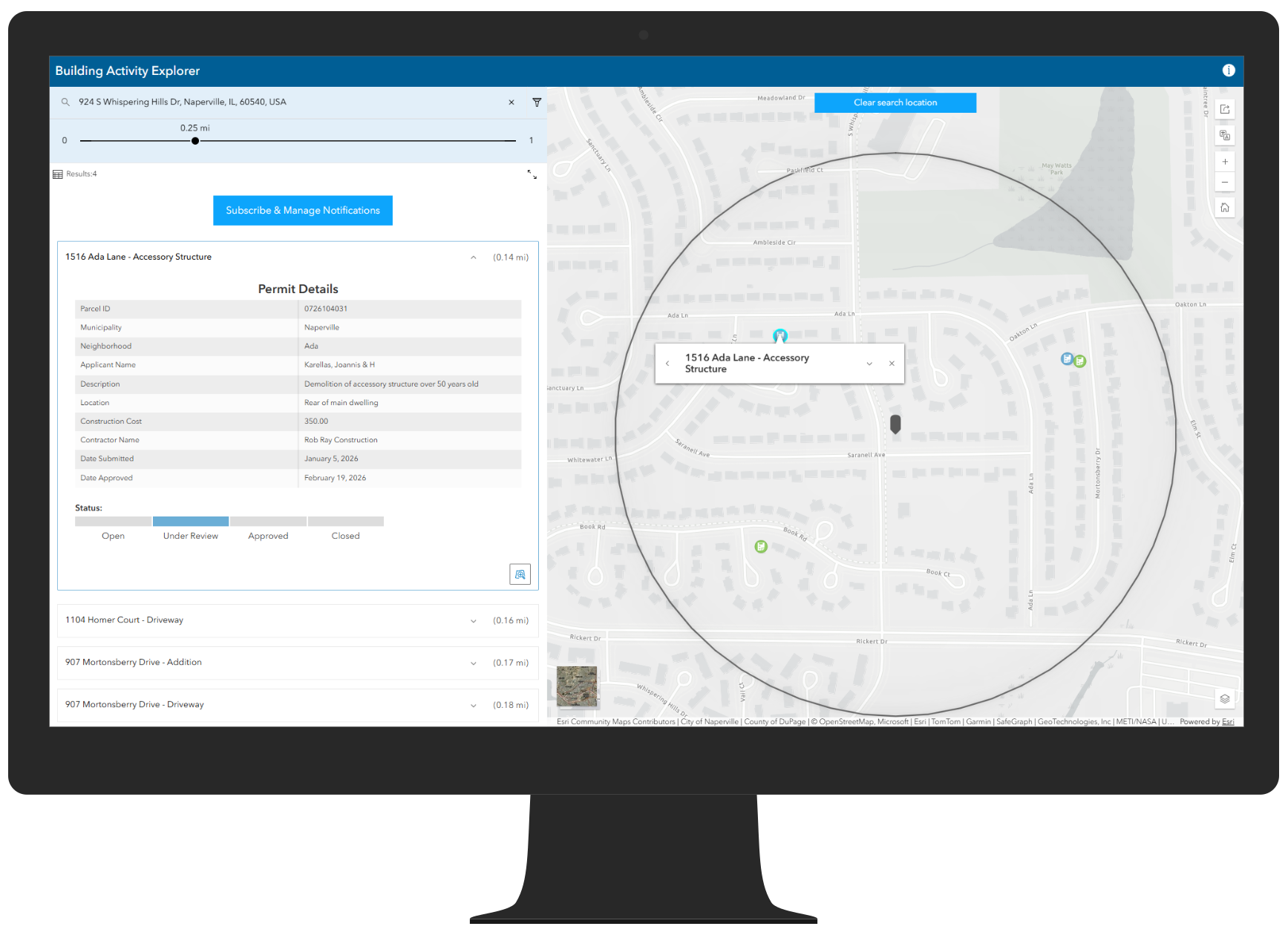Viewport: 1288px width, 932px height.
Task: Go to previous feature in map popup
Action: click(667, 364)
